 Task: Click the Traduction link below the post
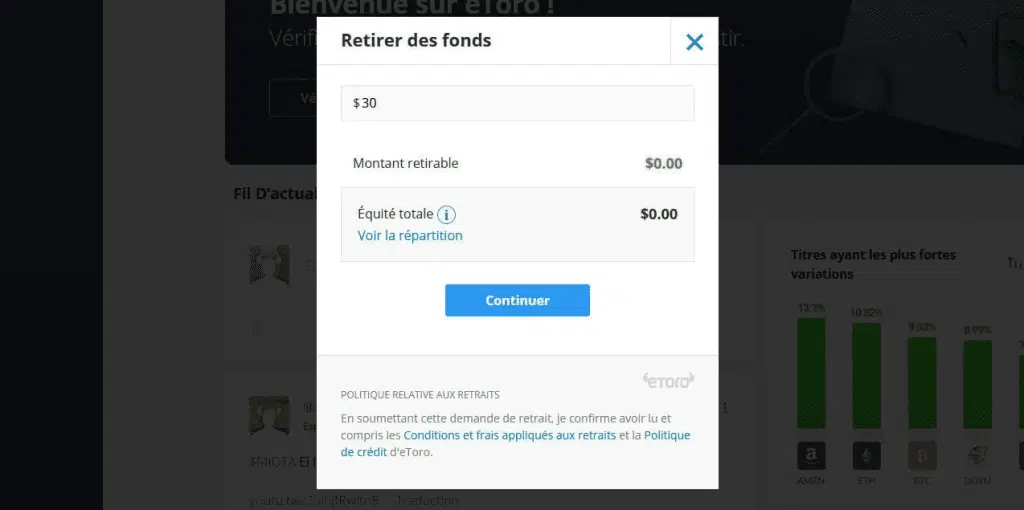pos(427,501)
